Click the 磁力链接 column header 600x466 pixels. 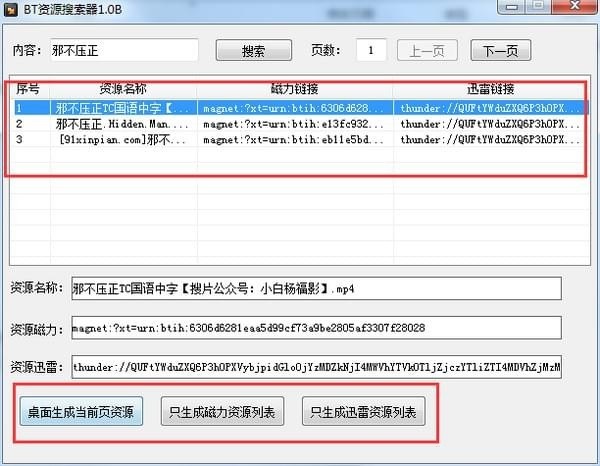pos(293,88)
